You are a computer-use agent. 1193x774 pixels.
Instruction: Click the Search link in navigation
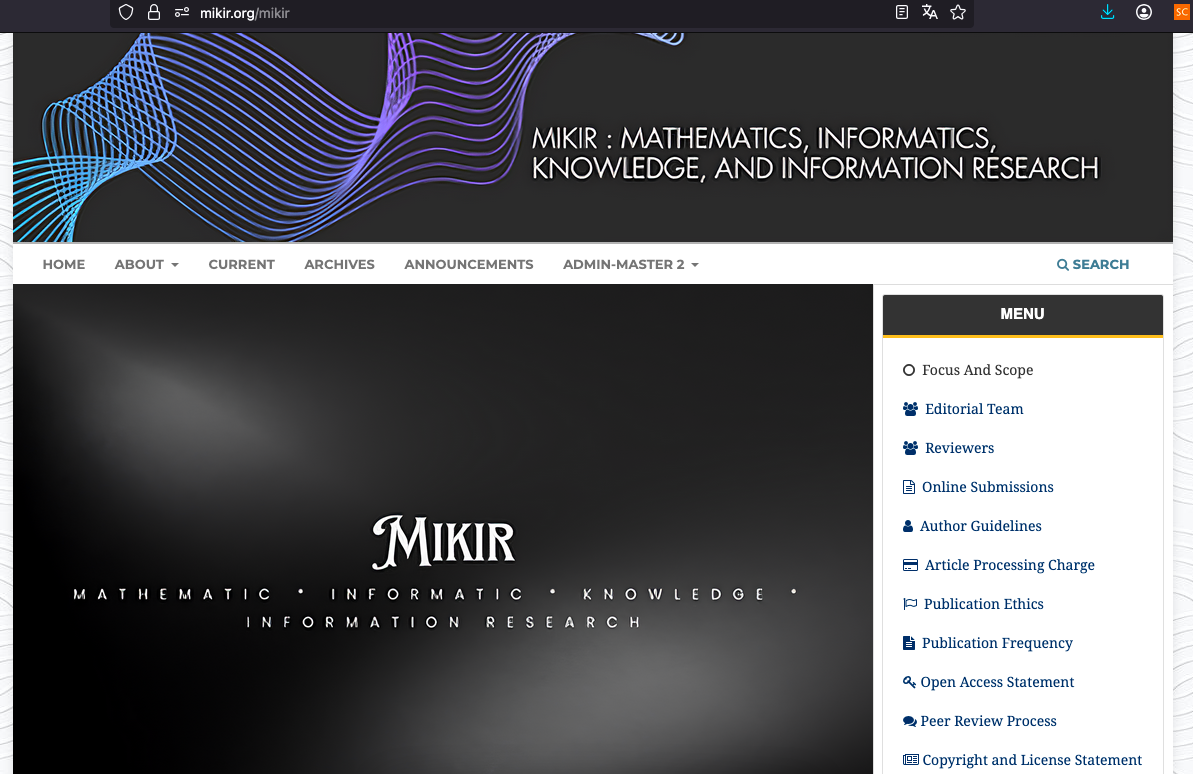1093,265
